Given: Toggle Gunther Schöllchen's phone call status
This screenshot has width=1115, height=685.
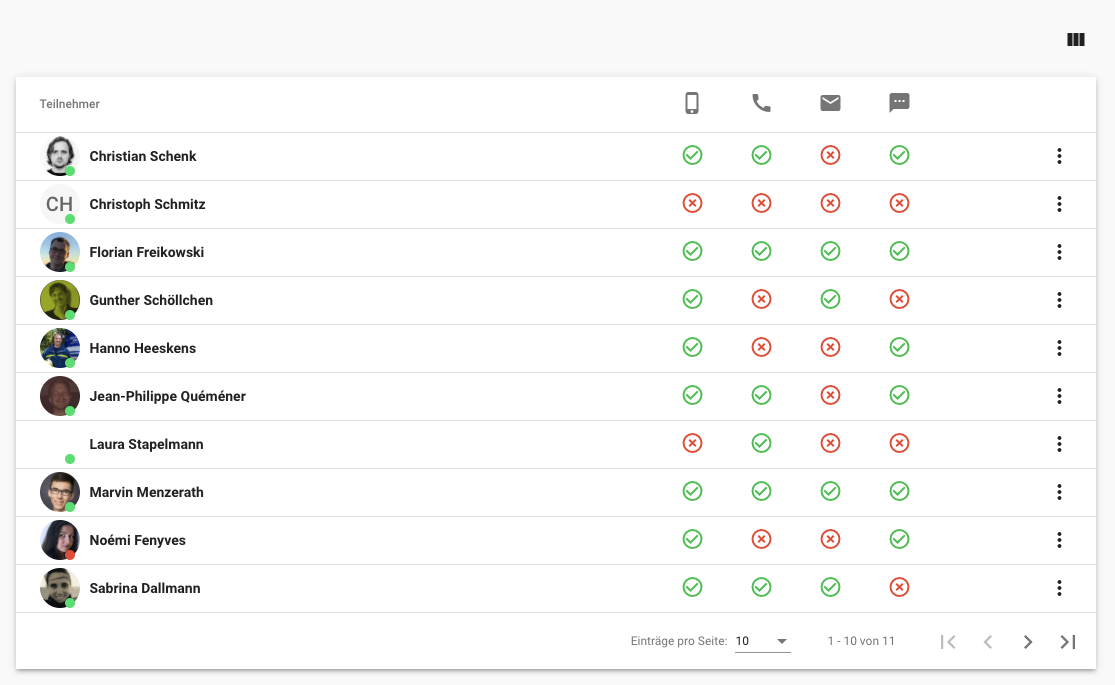Looking at the screenshot, I should coord(761,299).
